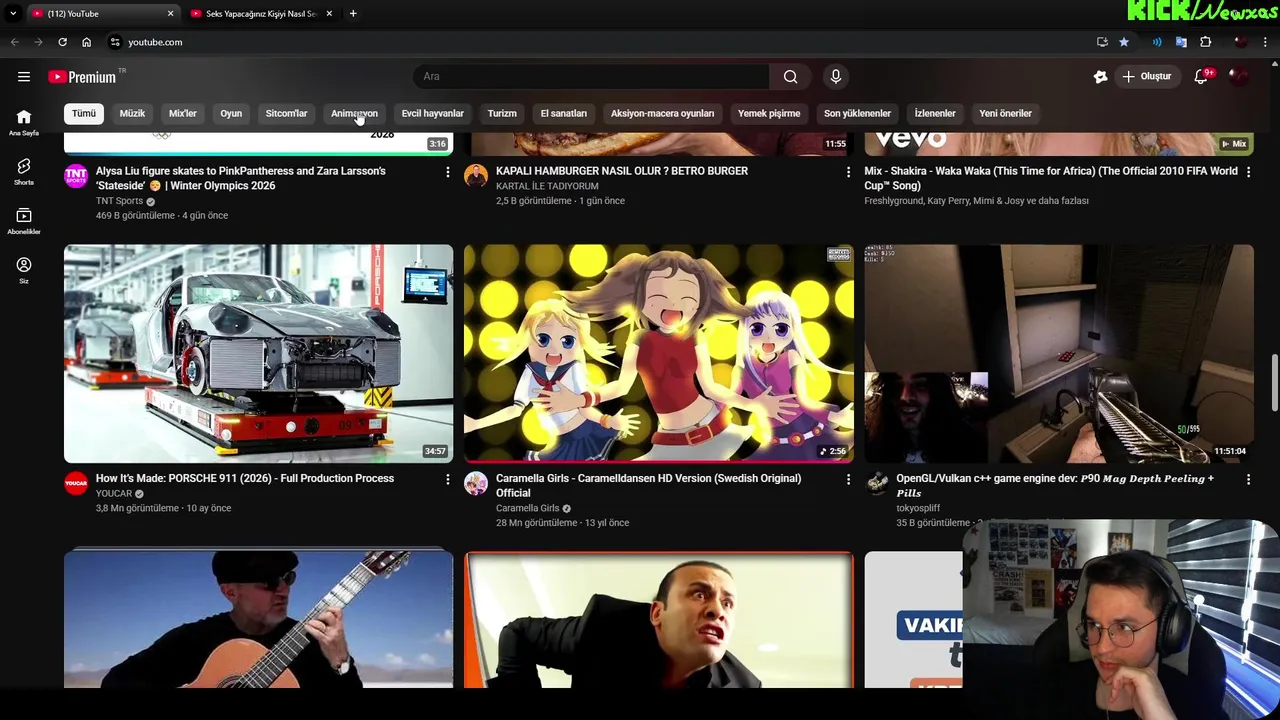Open options for PORSCHE 911 video

point(447,479)
